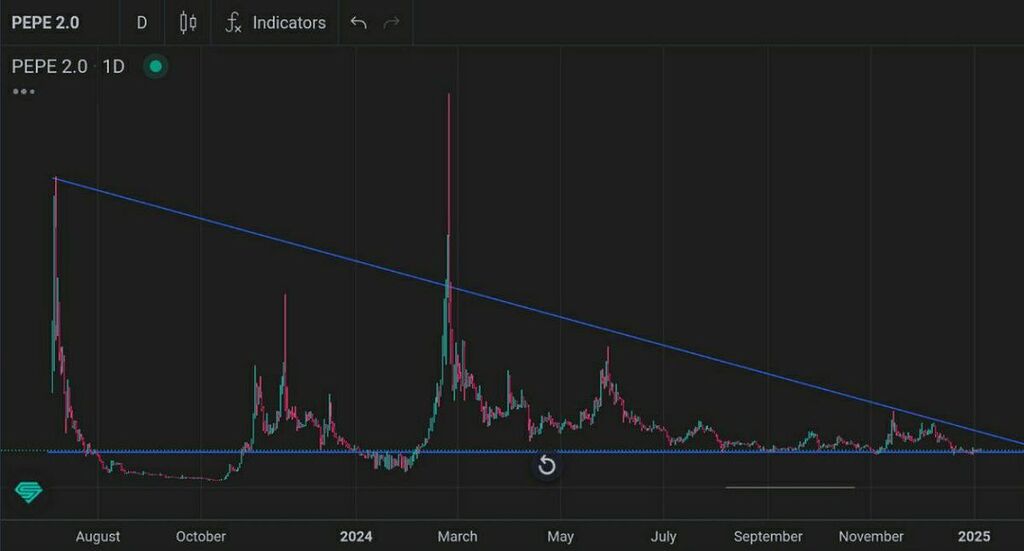Screen dimensions: 1024x551
Task: Click the August label on time axis
Action: 98,536
